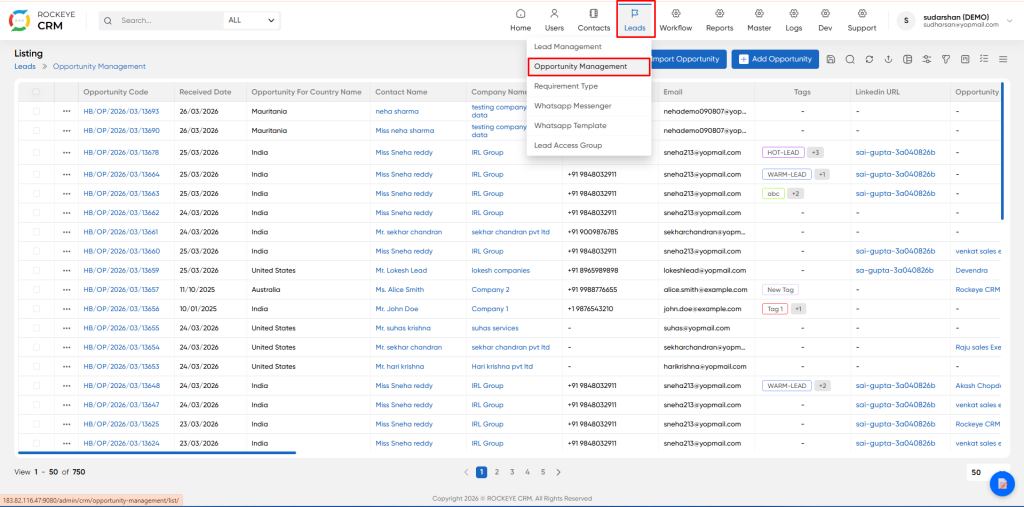1024x507 pixels.
Task: Go to next page with right chevron
Action: click(x=558, y=472)
